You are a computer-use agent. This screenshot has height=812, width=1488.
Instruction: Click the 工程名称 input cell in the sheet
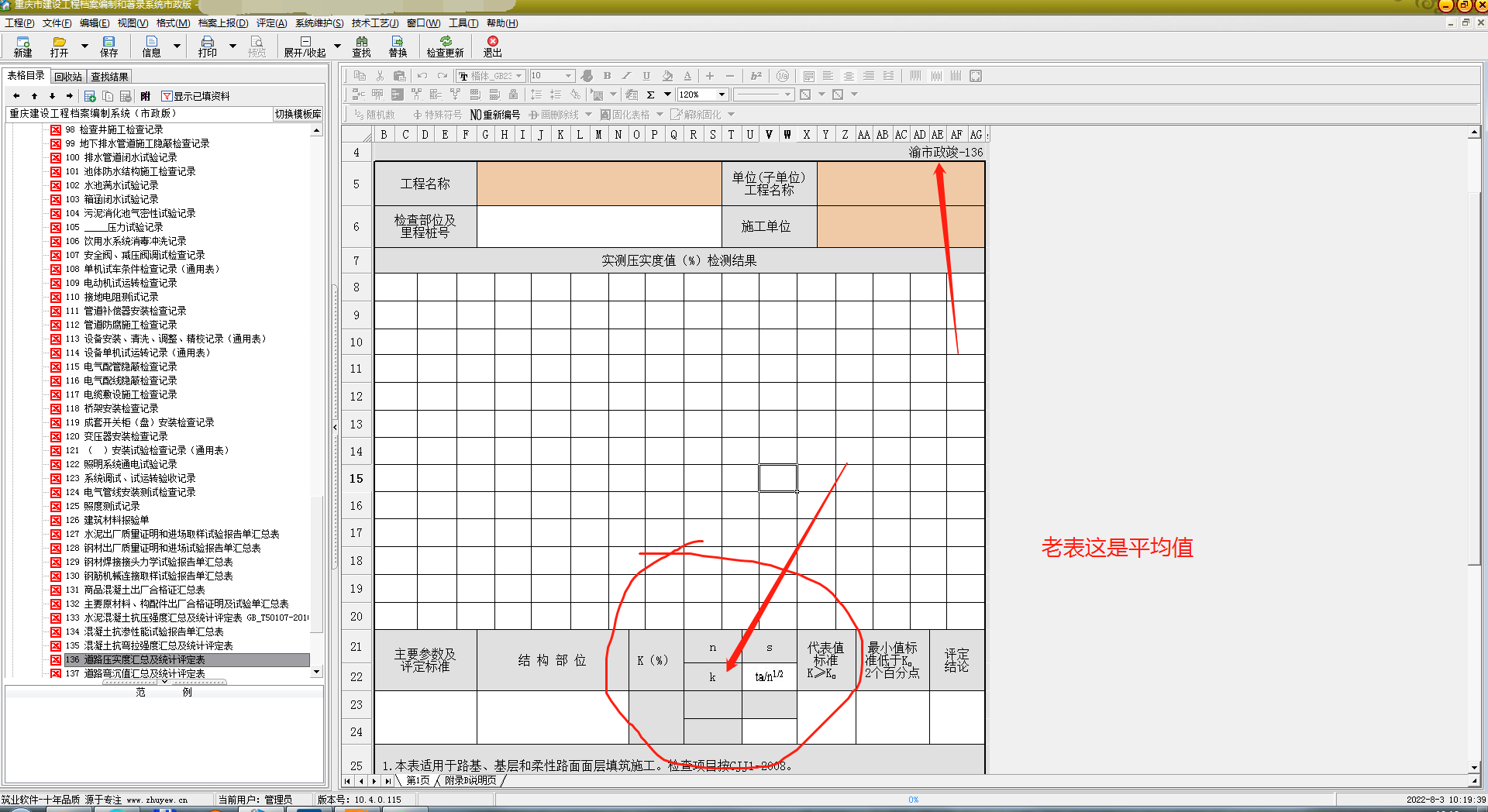pos(599,184)
